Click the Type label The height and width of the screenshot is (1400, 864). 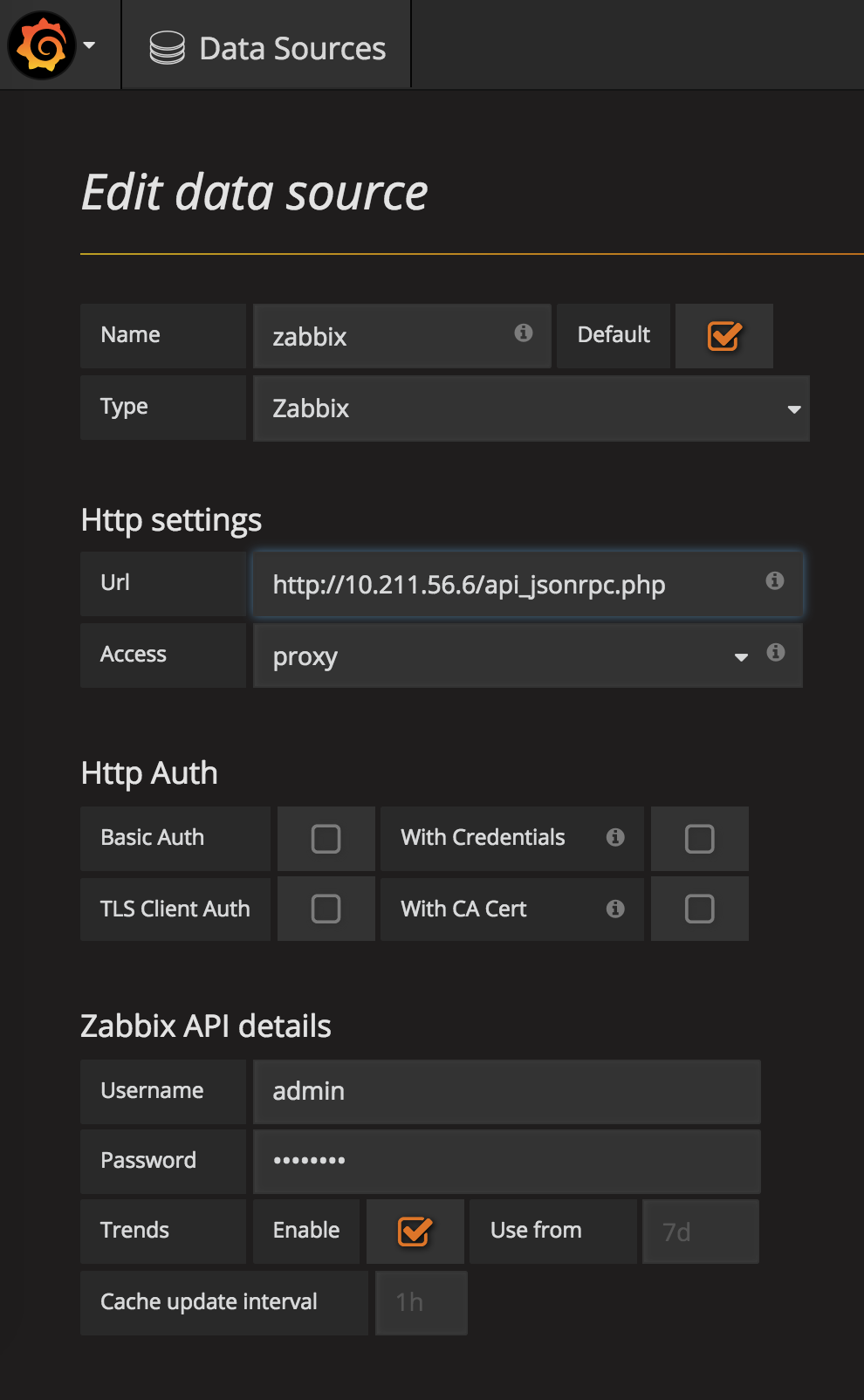124,407
